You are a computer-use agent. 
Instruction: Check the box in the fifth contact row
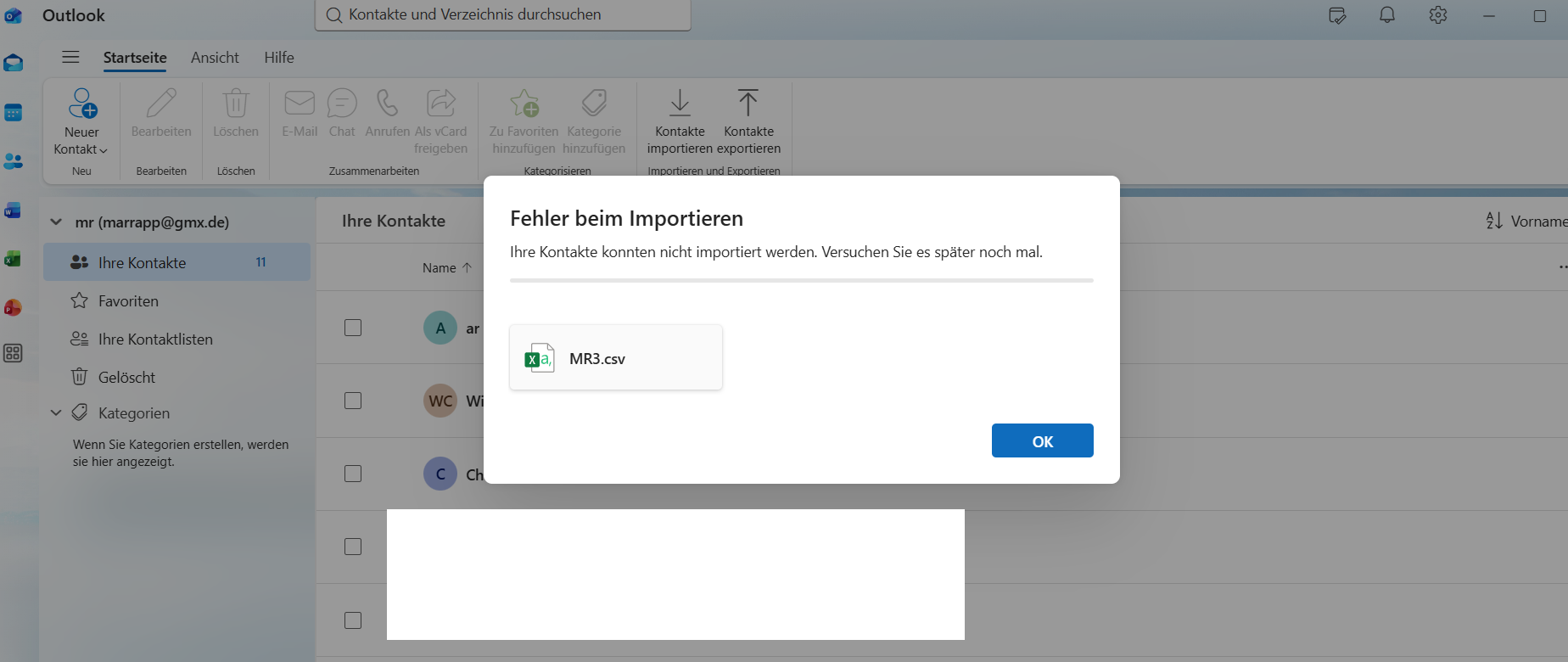(353, 620)
